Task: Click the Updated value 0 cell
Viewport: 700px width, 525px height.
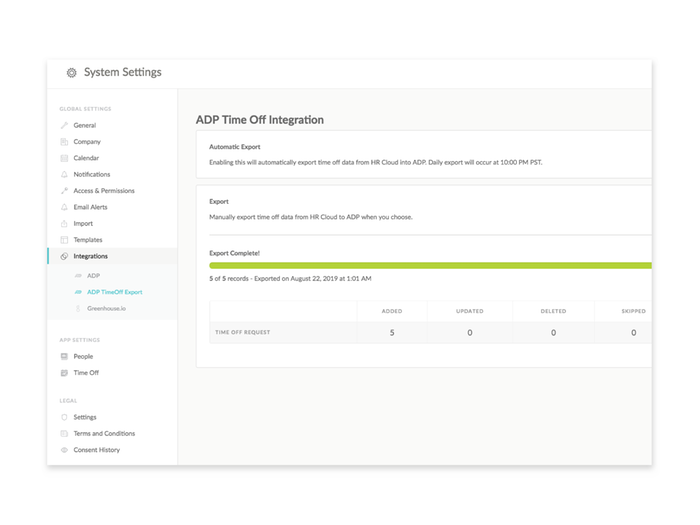Action: [x=470, y=333]
